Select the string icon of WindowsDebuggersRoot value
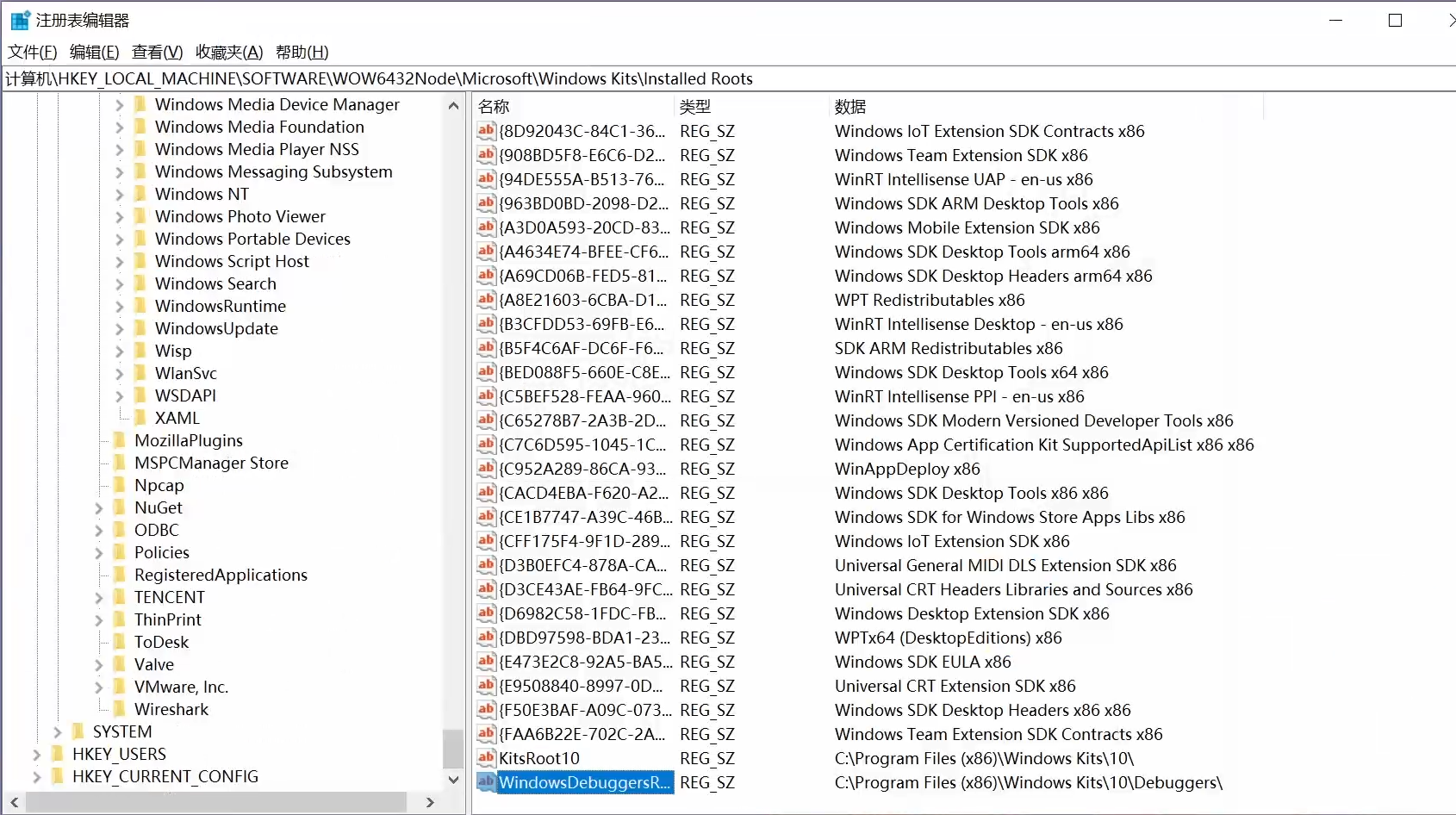The width and height of the screenshot is (1456, 815). (487, 782)
